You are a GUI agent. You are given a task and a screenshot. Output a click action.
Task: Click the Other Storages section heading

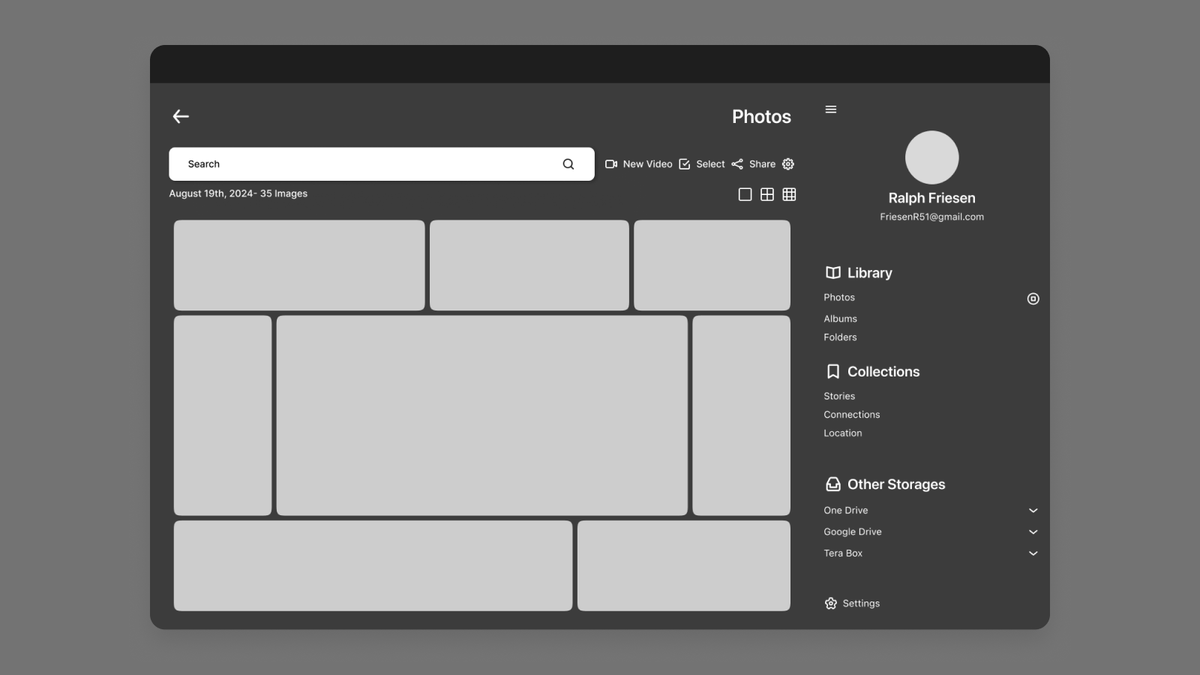click(896, 484)
